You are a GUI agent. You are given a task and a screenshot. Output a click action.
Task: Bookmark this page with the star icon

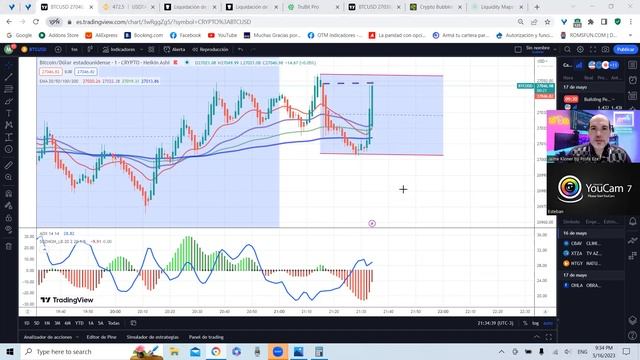tap(547, 22)
